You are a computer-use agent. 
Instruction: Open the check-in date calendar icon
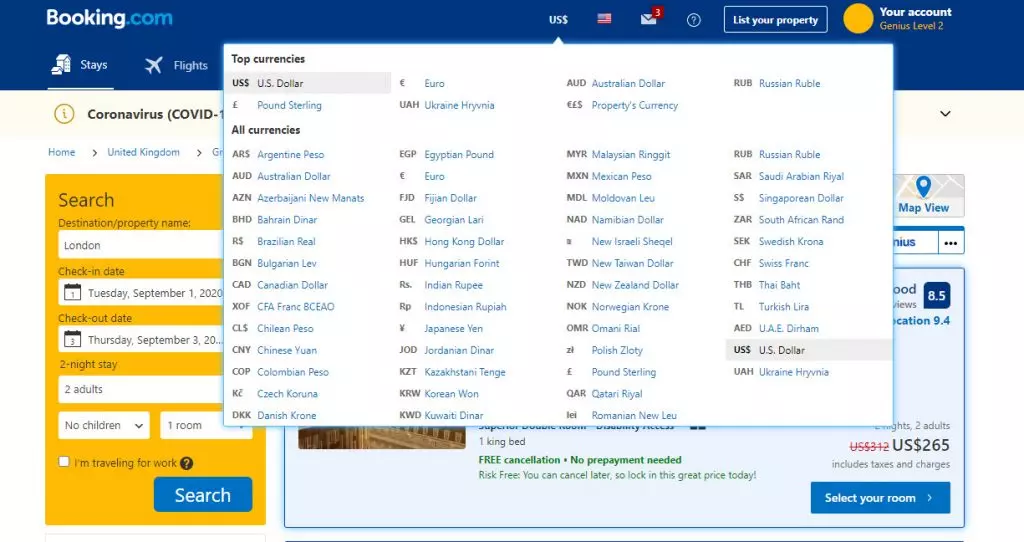pos(72,293)
